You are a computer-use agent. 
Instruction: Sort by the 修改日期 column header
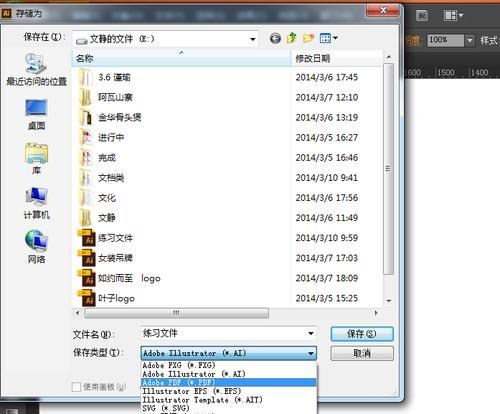click(x=337, y=58)
